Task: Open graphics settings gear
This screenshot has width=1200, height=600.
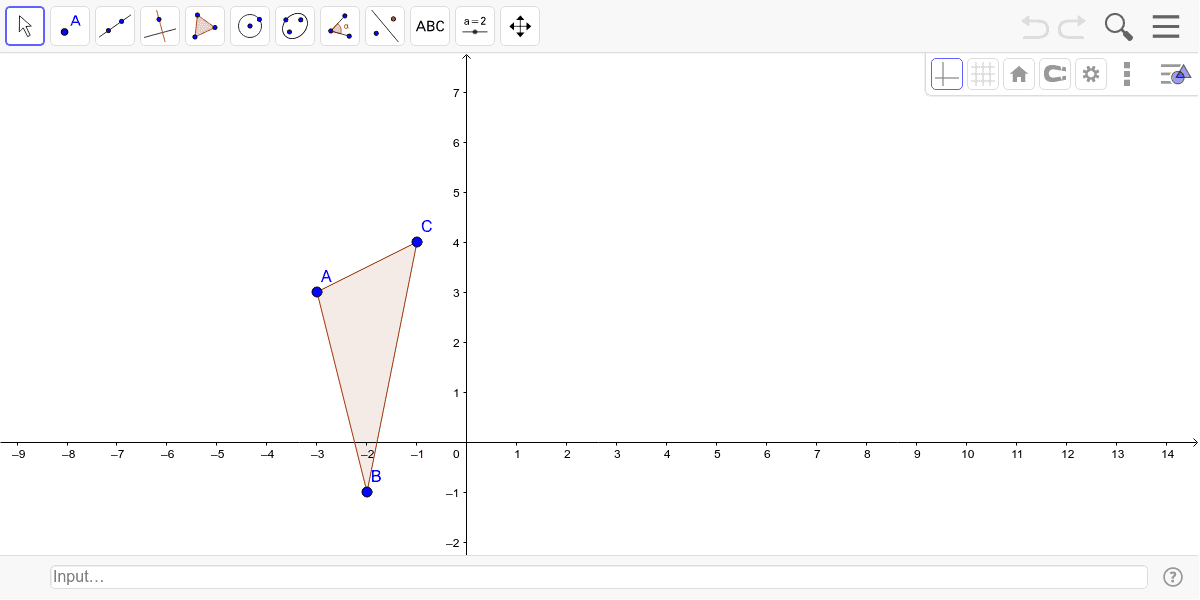Action: tap(1091, 74)
